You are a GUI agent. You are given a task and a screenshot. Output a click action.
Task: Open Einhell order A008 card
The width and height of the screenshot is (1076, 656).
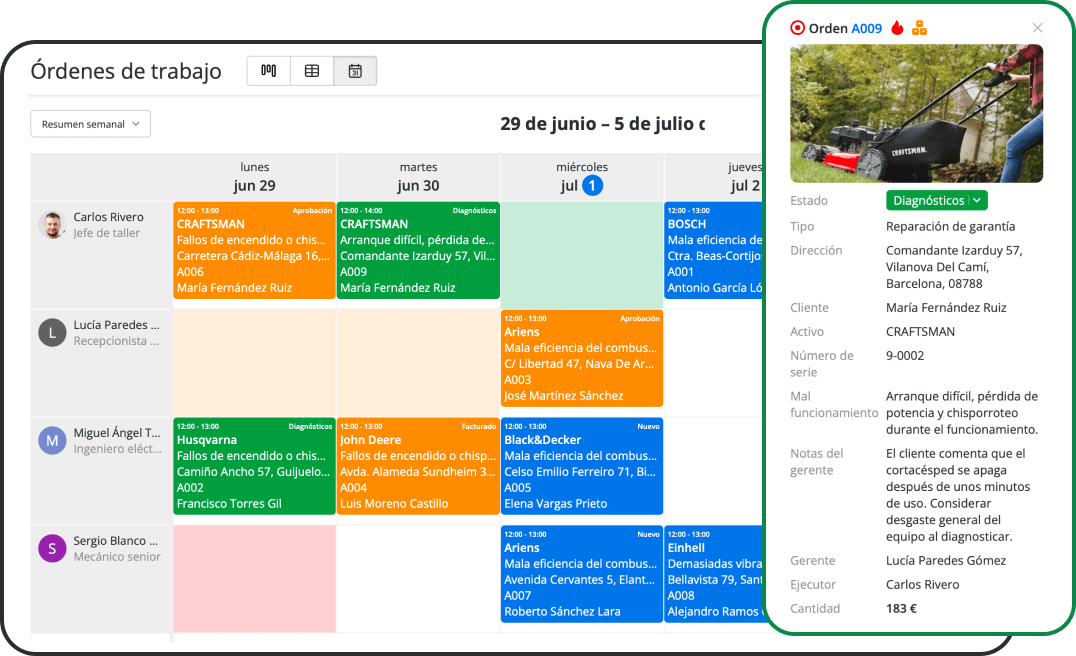(x=714, y=574)
